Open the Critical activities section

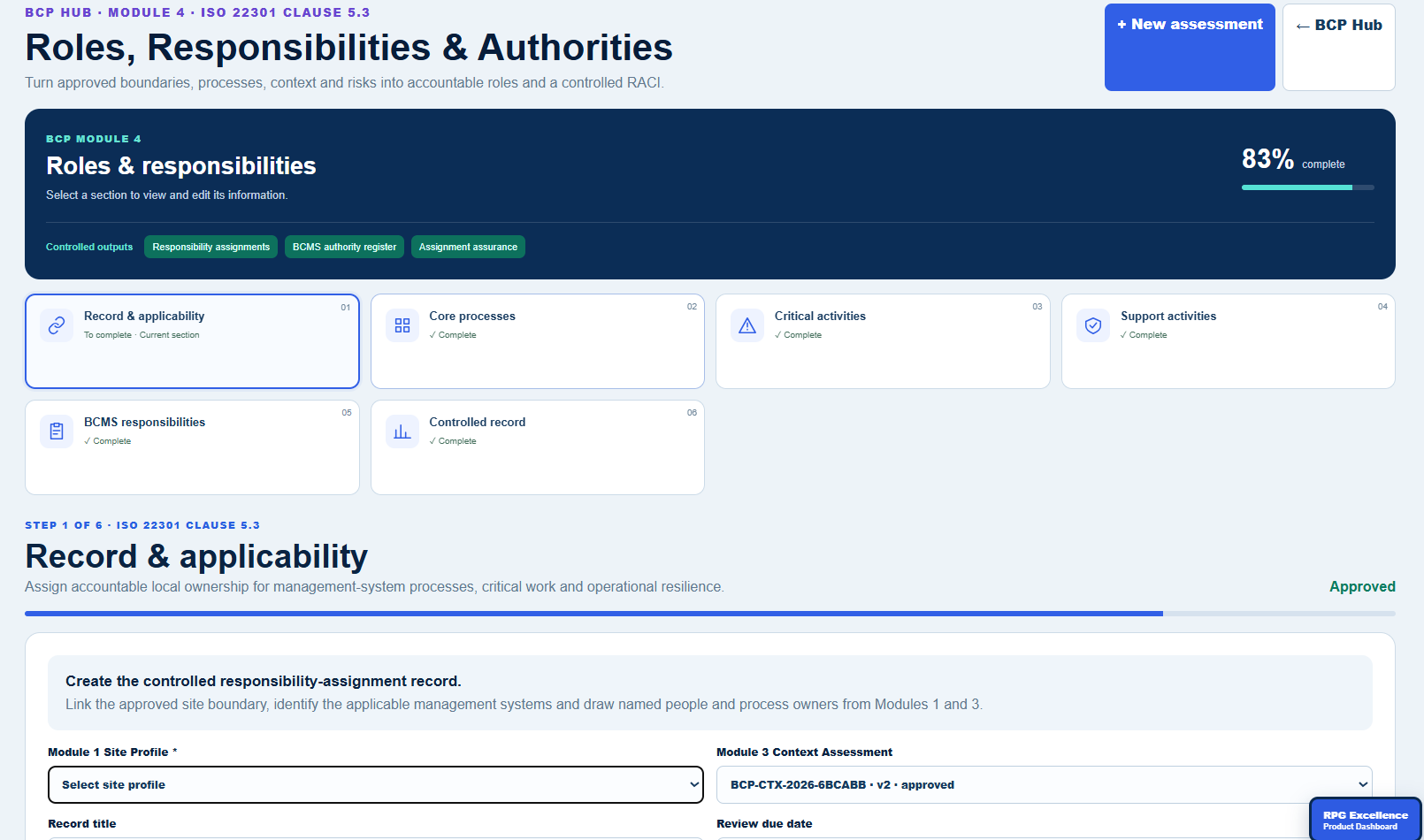coord(883,341)
